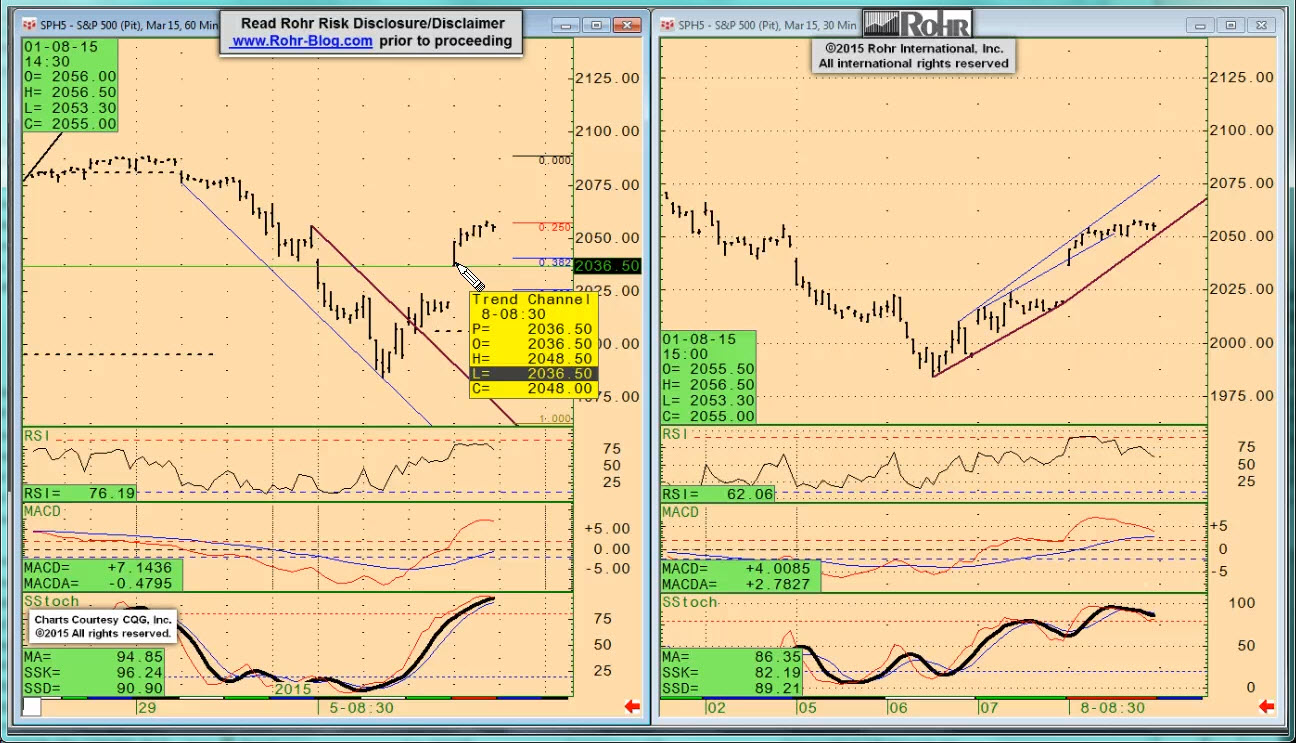
Task: Open the www.Rohr-Blog.com link
Action: (302, 41)
